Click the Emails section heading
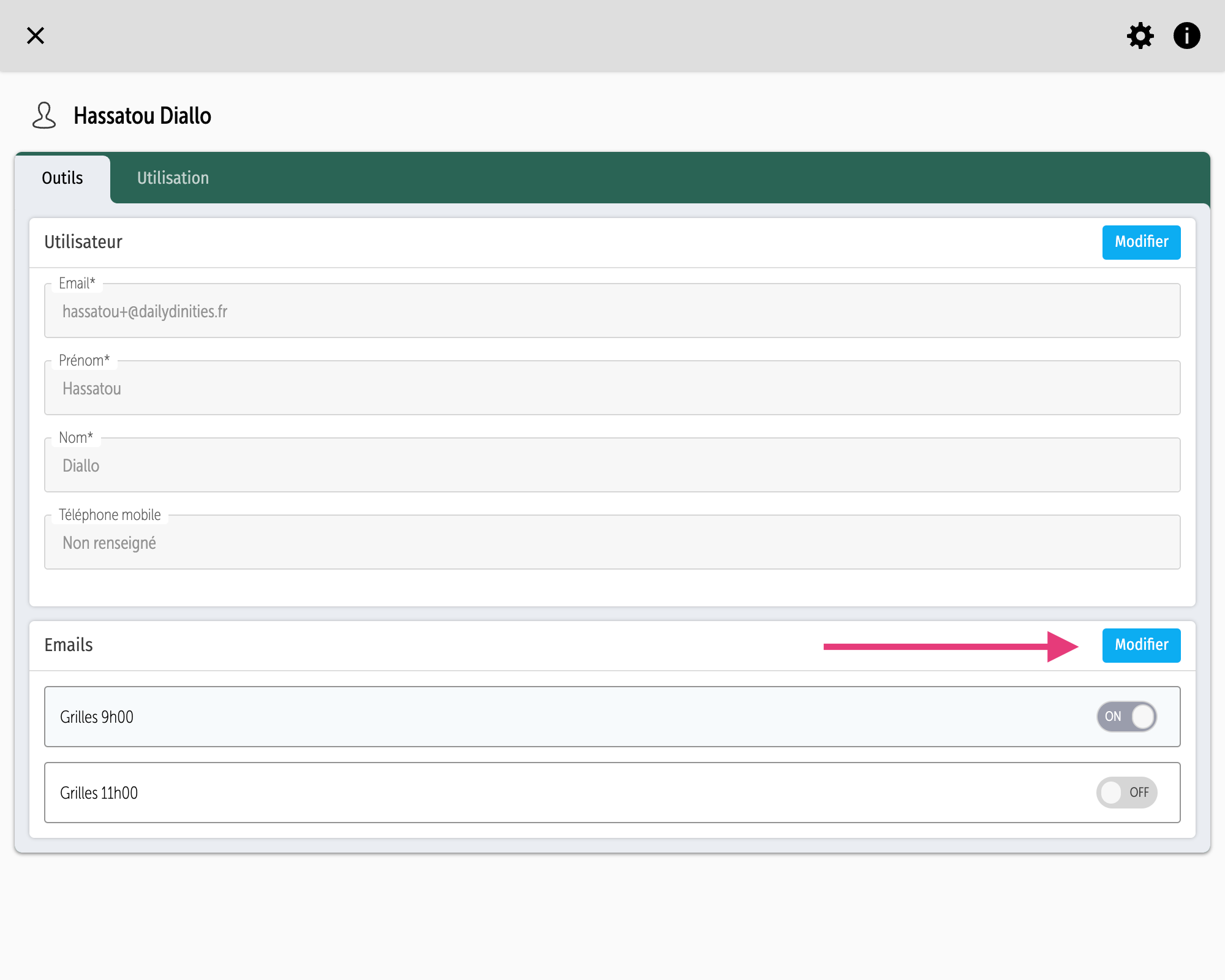Screen dimensions: 1225x980 click(69, 645)
